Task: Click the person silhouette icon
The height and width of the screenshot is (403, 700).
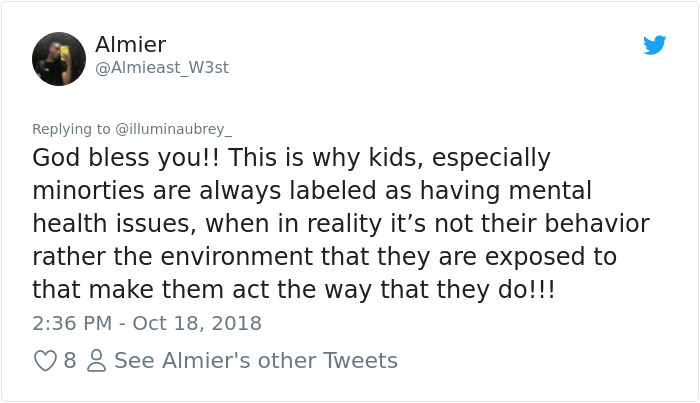Action: coord(96,361)
